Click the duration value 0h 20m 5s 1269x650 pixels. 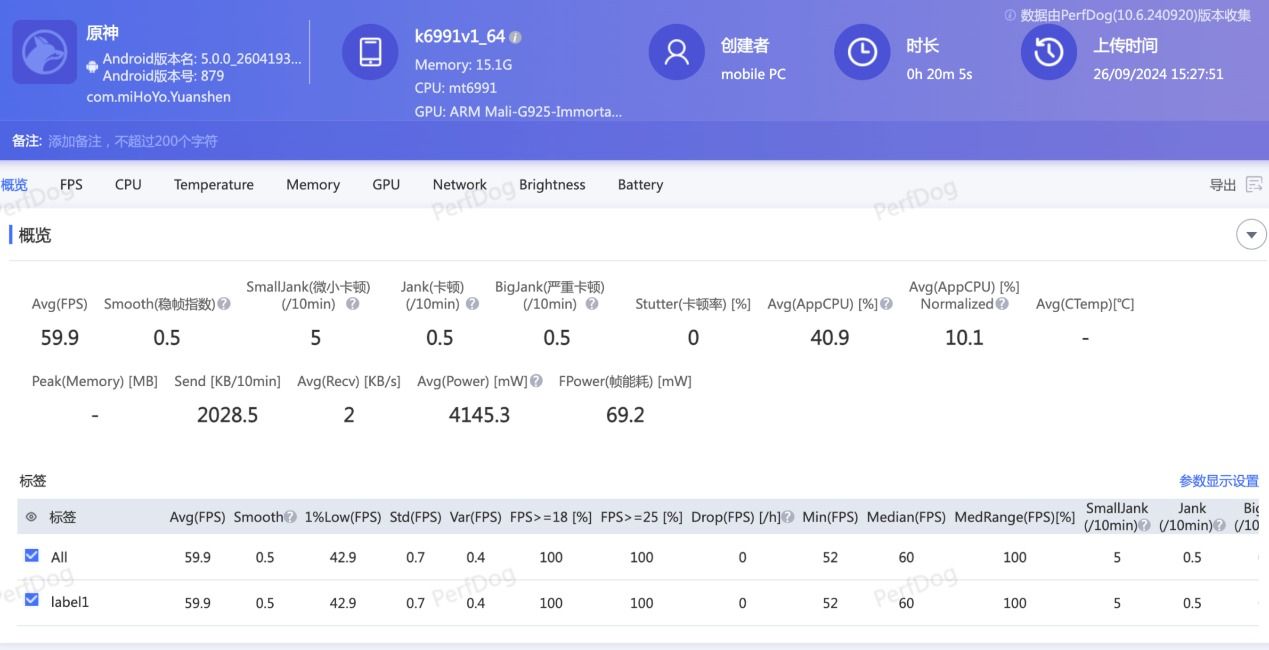[x=939, y=74]
